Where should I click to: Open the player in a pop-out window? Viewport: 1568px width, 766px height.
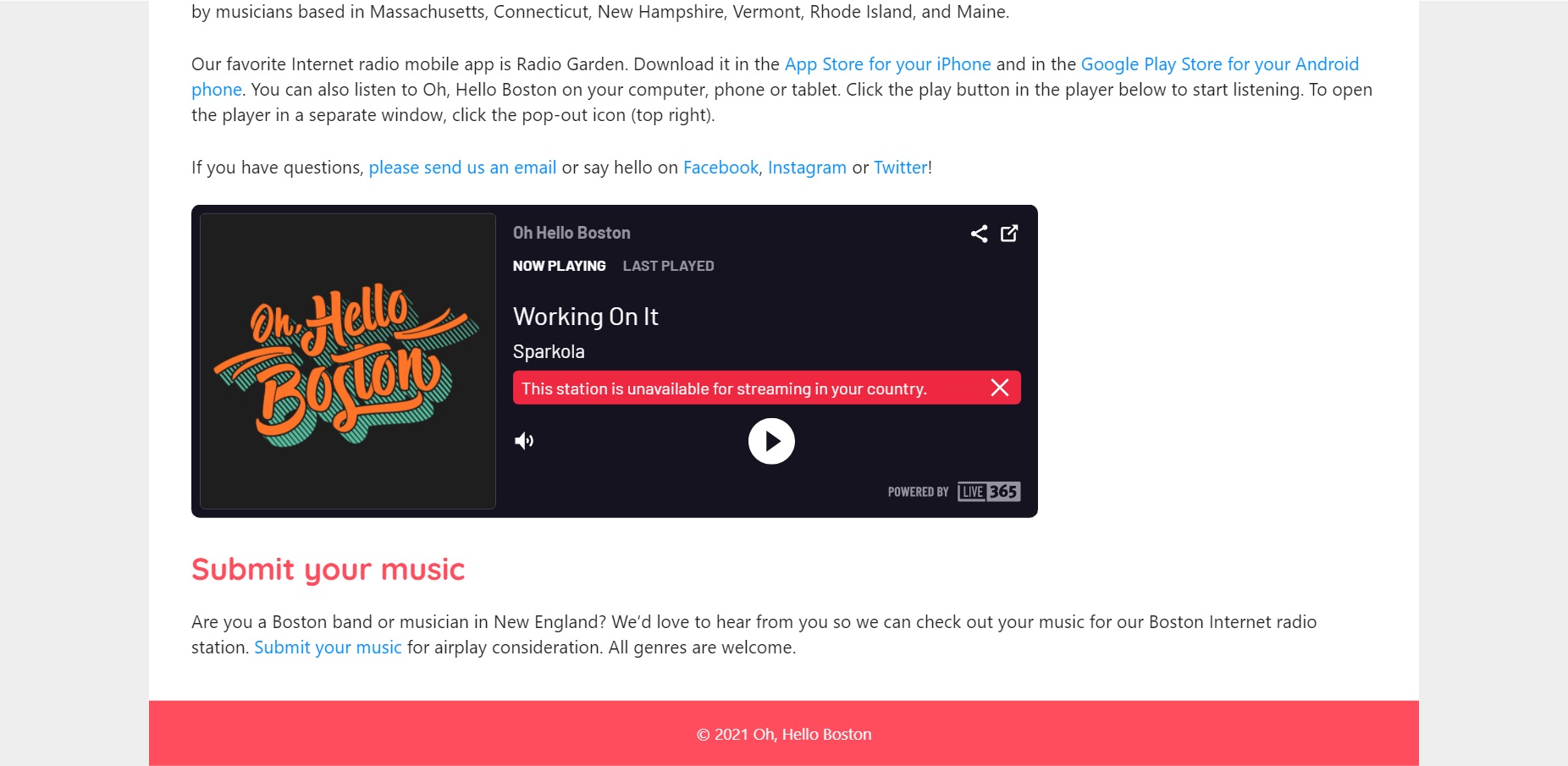(x=1009, y=234)
